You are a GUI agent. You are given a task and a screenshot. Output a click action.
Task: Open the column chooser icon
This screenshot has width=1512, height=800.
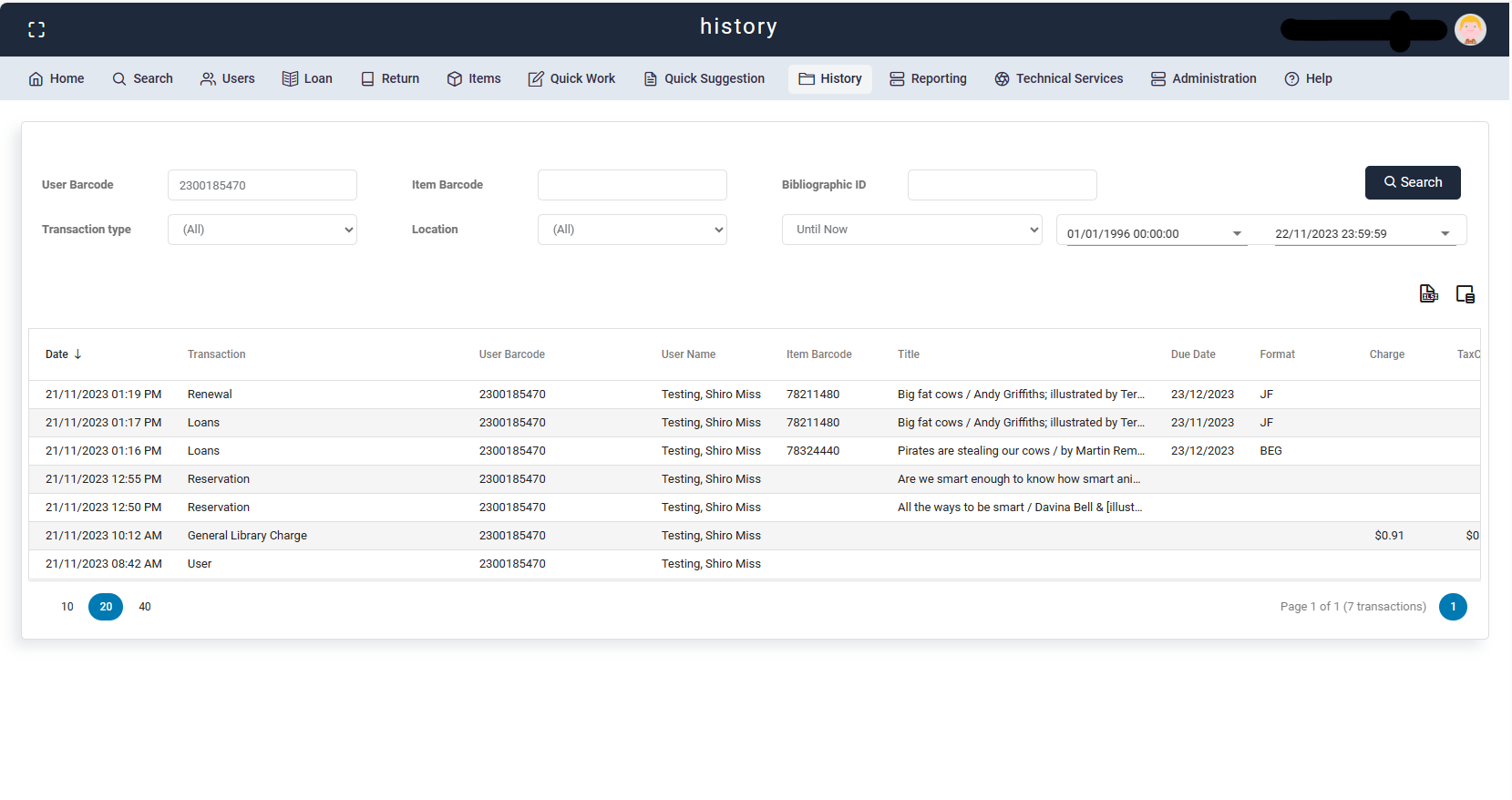(1465, 293)
